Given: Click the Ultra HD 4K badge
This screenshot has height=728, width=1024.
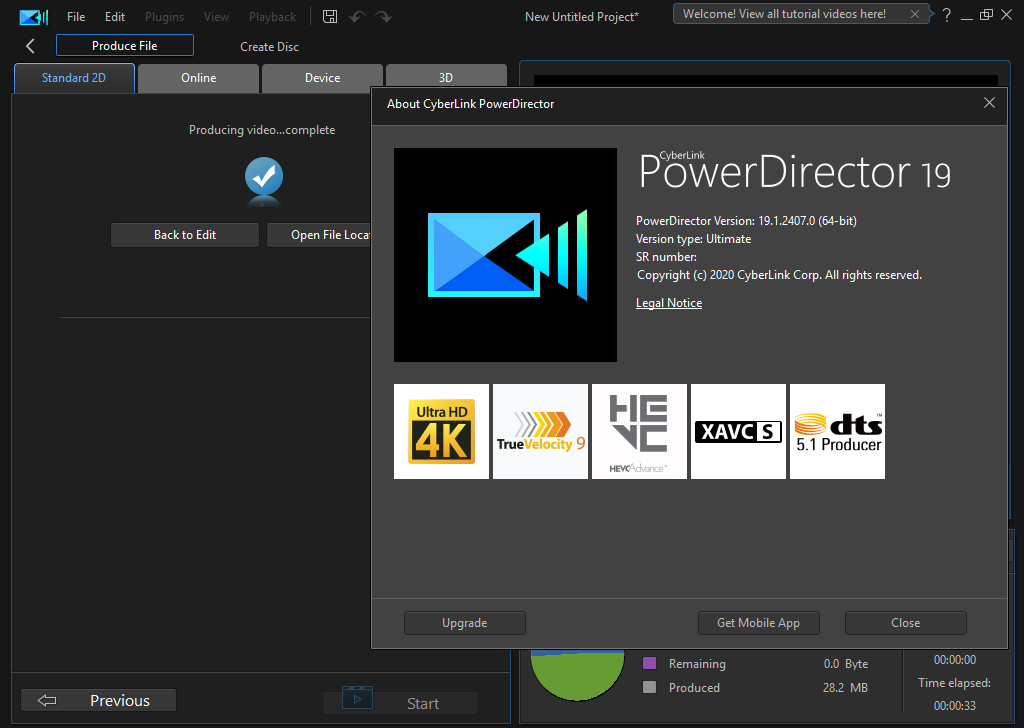Looking at the screenshot, I should point(441,432).
